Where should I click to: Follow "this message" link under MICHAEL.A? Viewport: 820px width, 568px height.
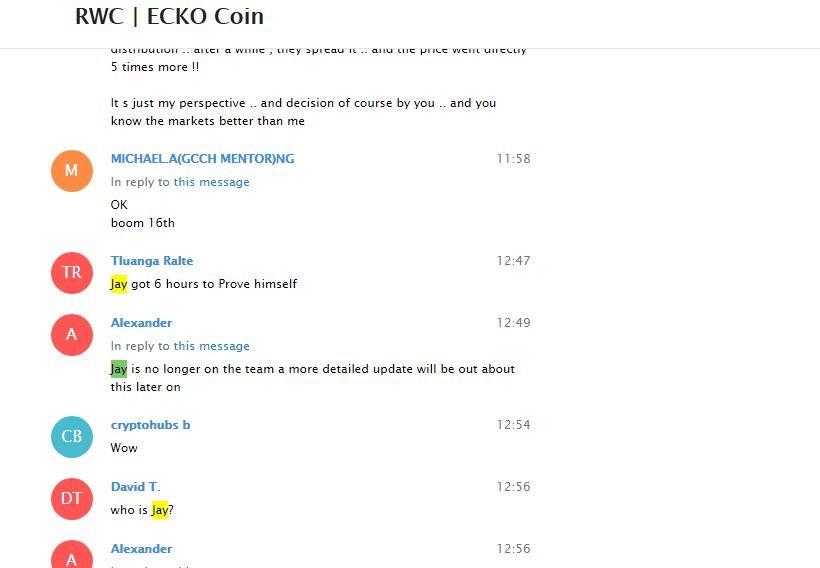click(x=211, y=182)
